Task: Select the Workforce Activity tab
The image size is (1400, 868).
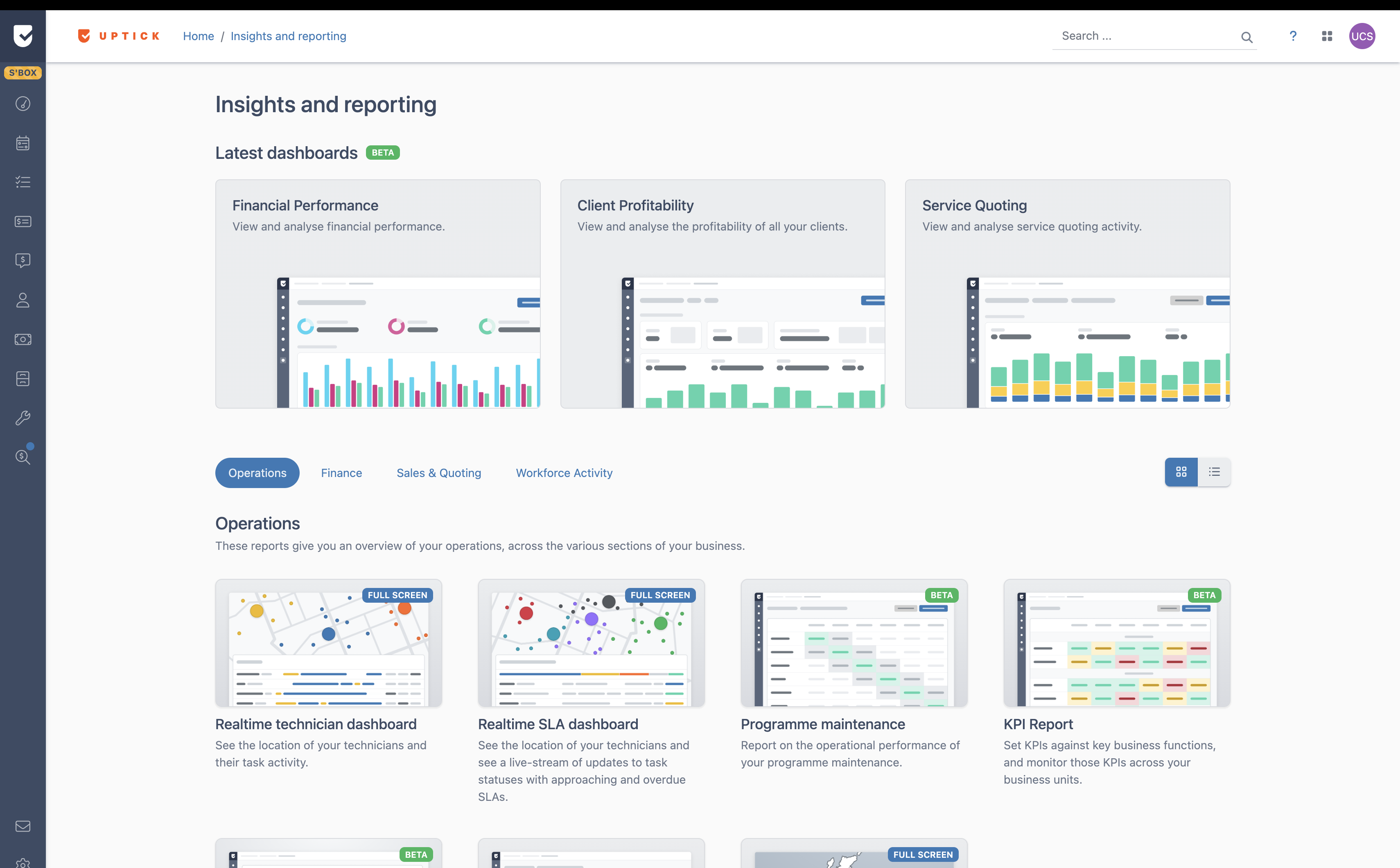Action: point(564,473)
